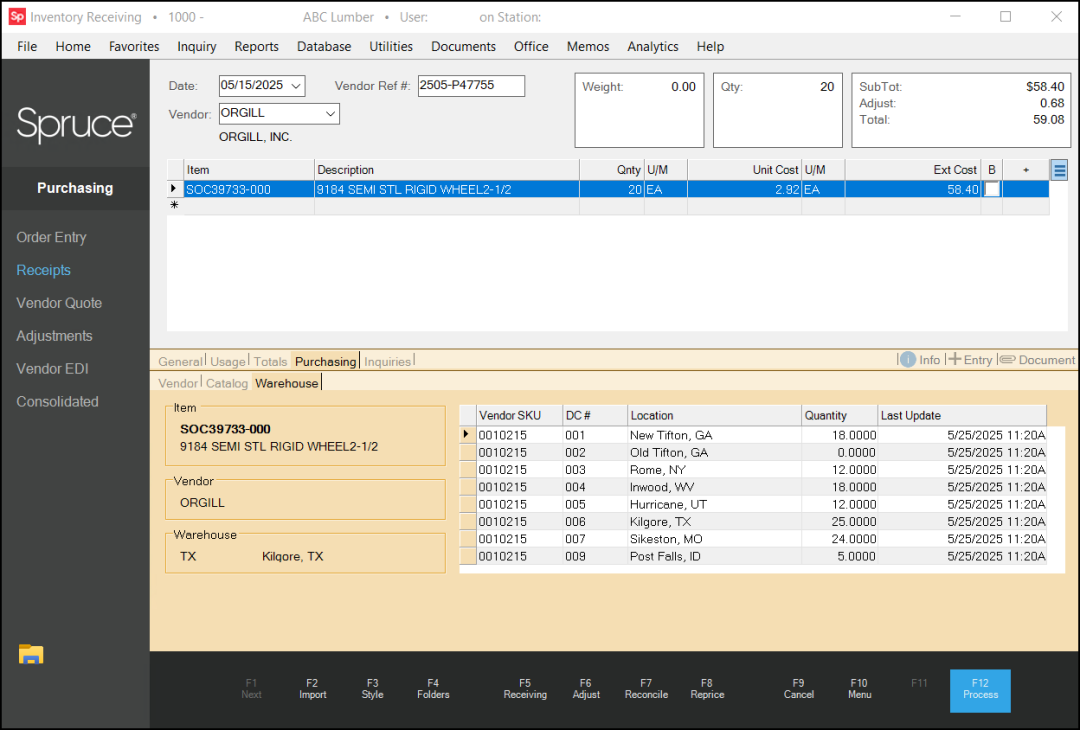Open the Inquiry menu
Image resolution: width=1080 pixels, height=730 pixels.
(x=196, y=46)
